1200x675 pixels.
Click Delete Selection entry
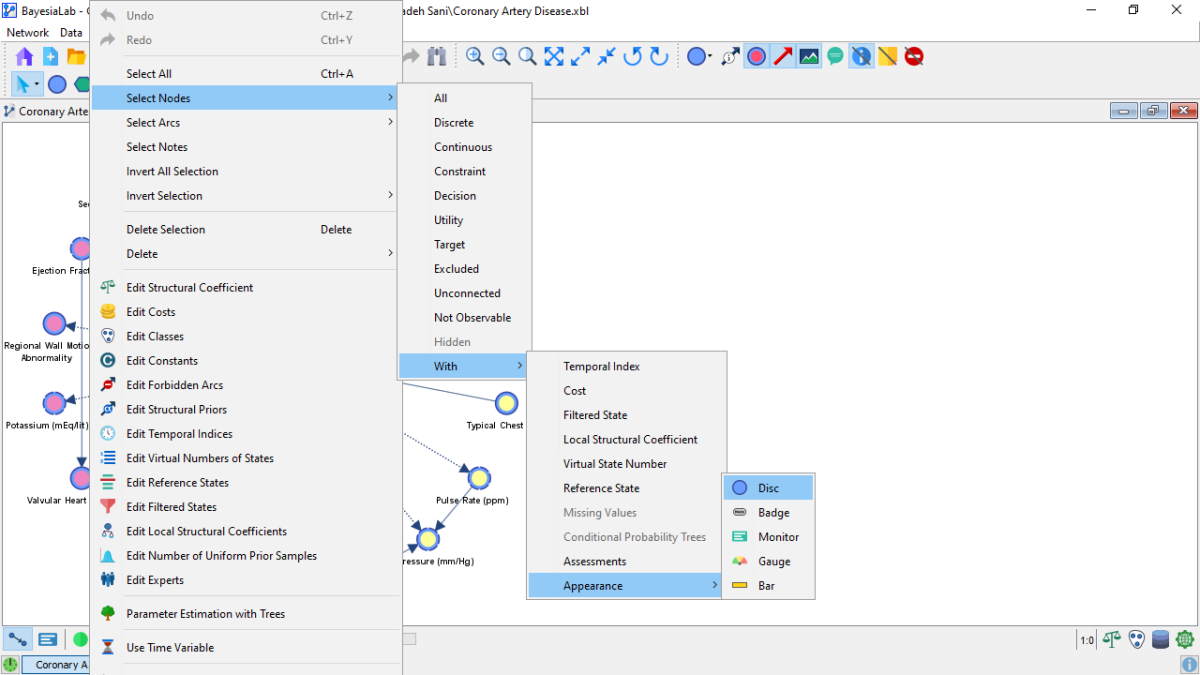click(x=246, y=229)
